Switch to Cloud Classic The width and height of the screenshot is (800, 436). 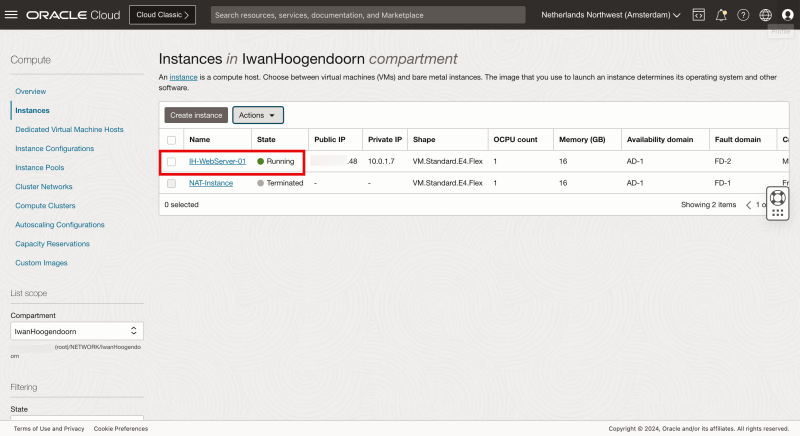[162, 15]
